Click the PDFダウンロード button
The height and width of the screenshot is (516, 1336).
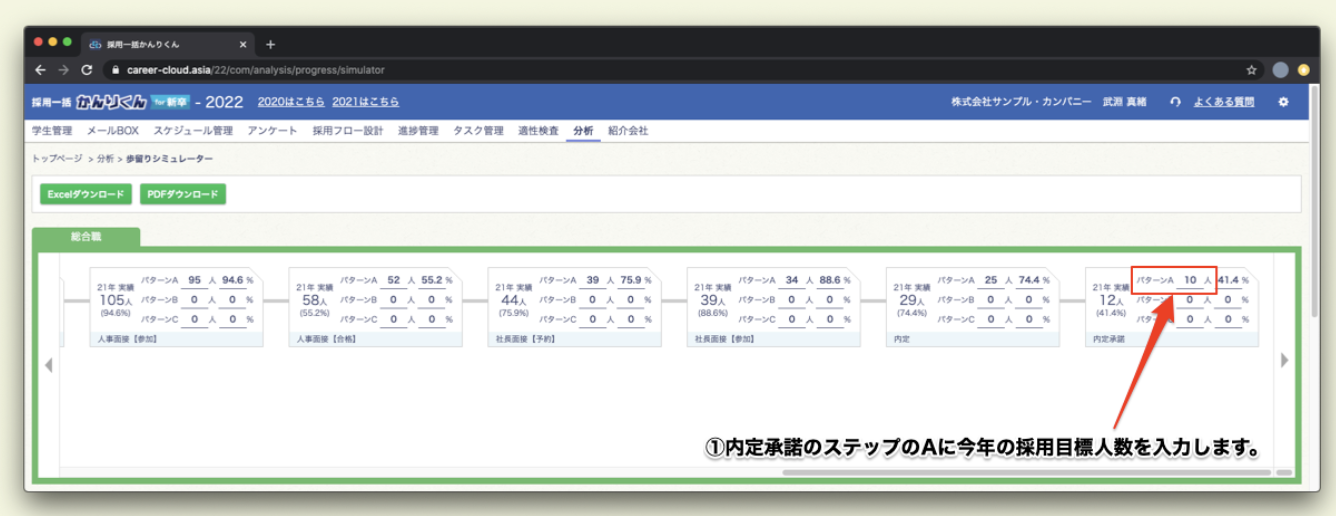click(182, 194)
